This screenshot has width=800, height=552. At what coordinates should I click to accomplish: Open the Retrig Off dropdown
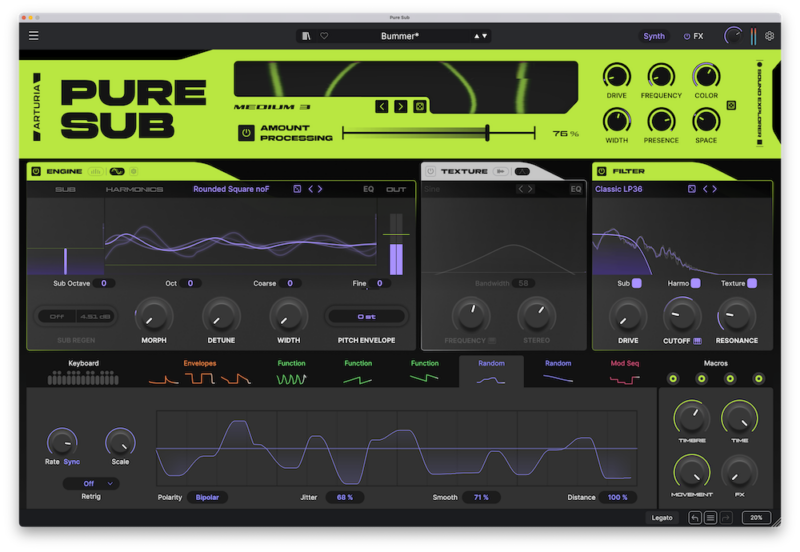point(91,484)
